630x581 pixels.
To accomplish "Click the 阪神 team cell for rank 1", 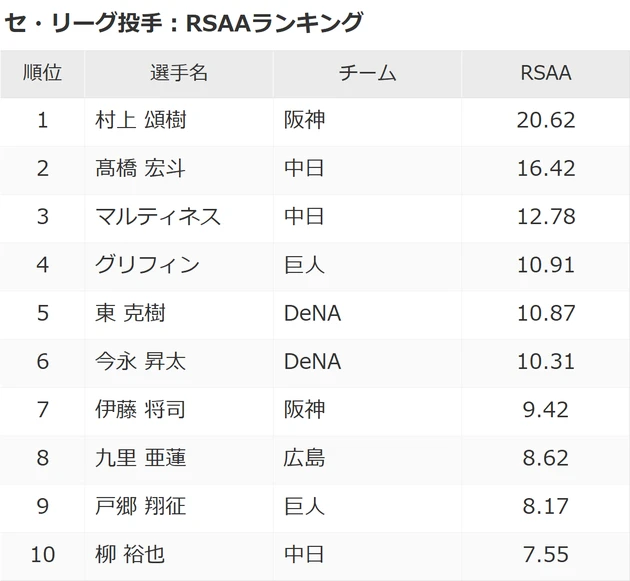I will [x=304, y=120].
